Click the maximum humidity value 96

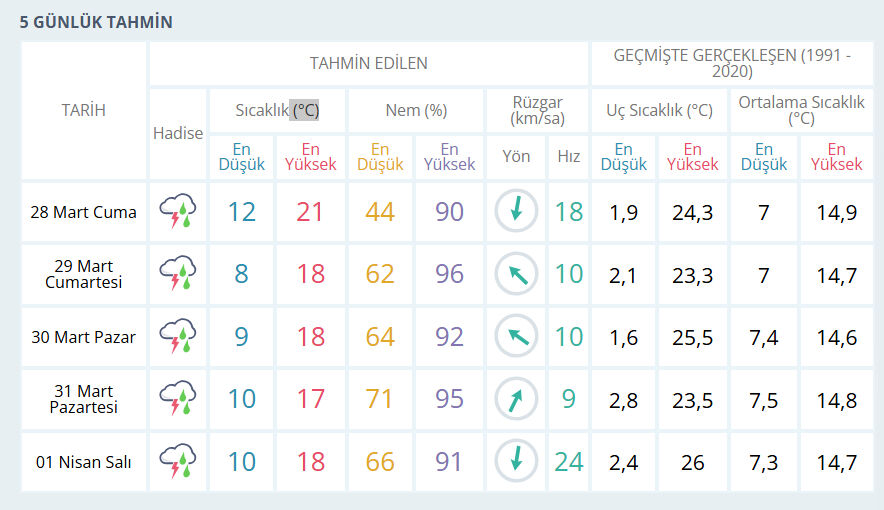(x=449, y=274)
